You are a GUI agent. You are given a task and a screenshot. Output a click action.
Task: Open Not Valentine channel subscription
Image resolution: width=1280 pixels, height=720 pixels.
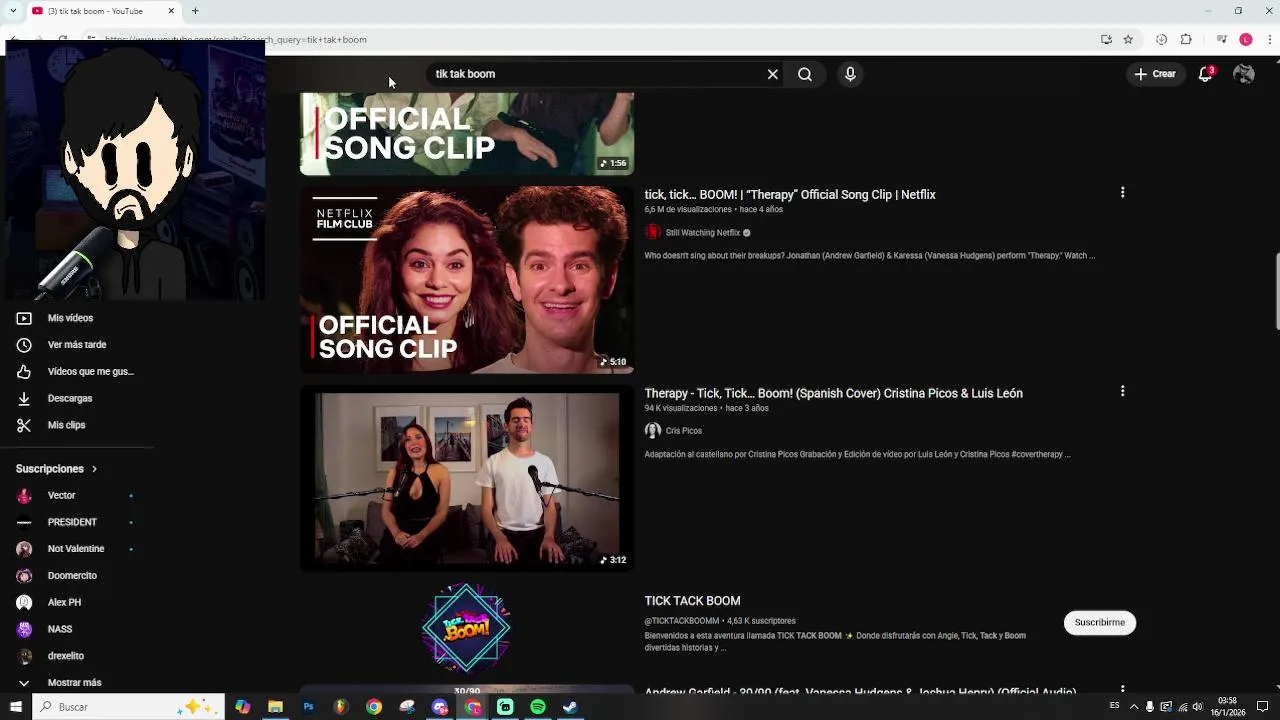pos(76,549)
